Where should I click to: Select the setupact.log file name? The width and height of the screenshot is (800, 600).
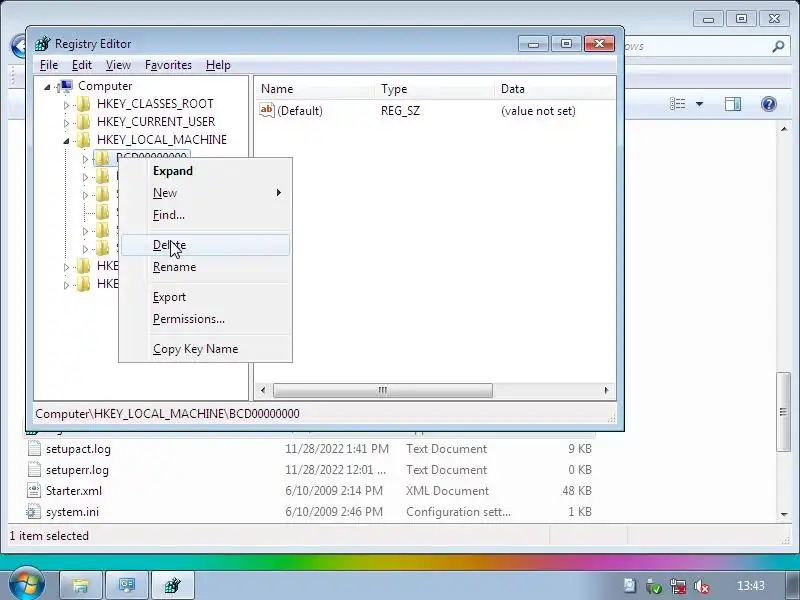pos(78,449)
